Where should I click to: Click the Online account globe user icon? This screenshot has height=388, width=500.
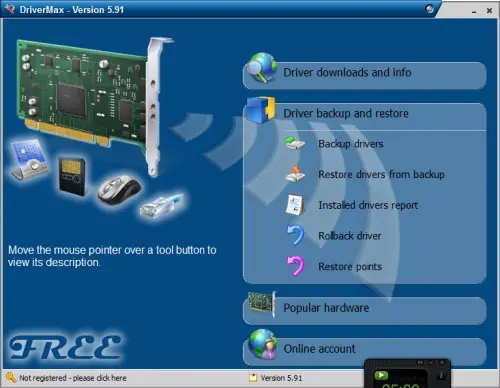tap(263, 344)
